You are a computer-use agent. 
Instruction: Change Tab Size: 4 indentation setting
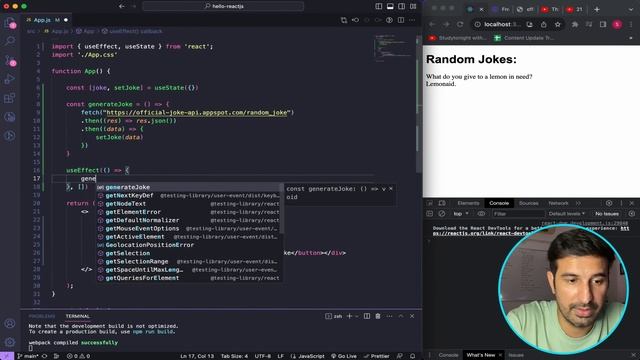(x=234, y=356)
